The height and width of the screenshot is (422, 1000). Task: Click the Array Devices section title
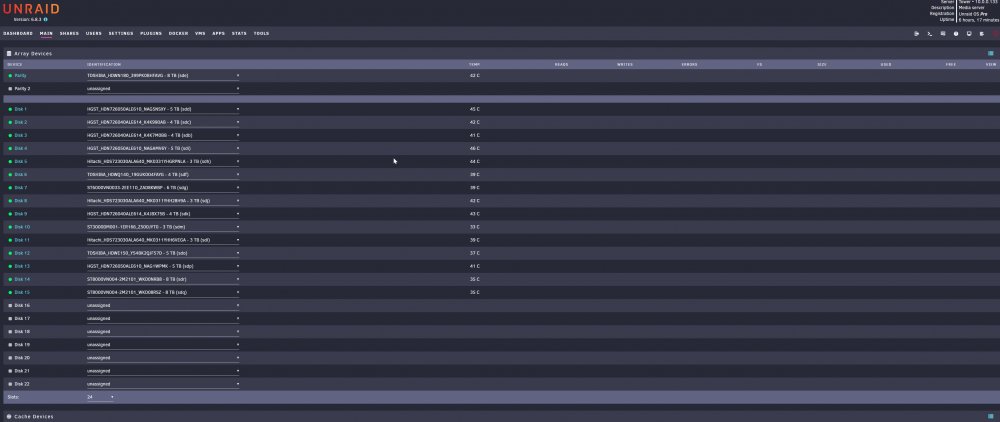(33, 54)
